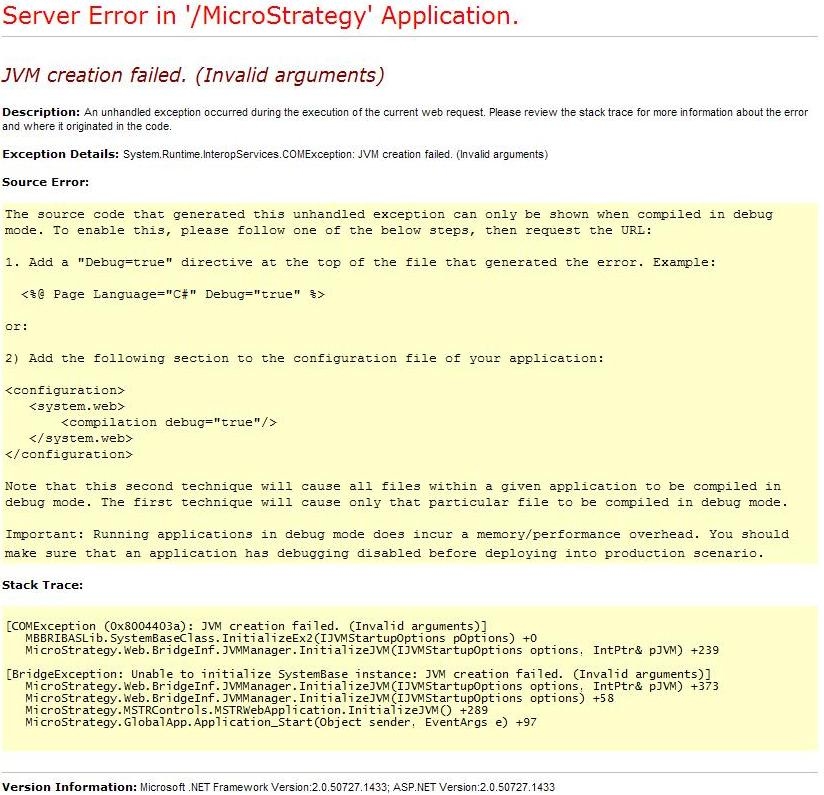Screen dimensions: 824x795
Task: Click the BridgeException stack trace line
Action: (x=358, y=674)
